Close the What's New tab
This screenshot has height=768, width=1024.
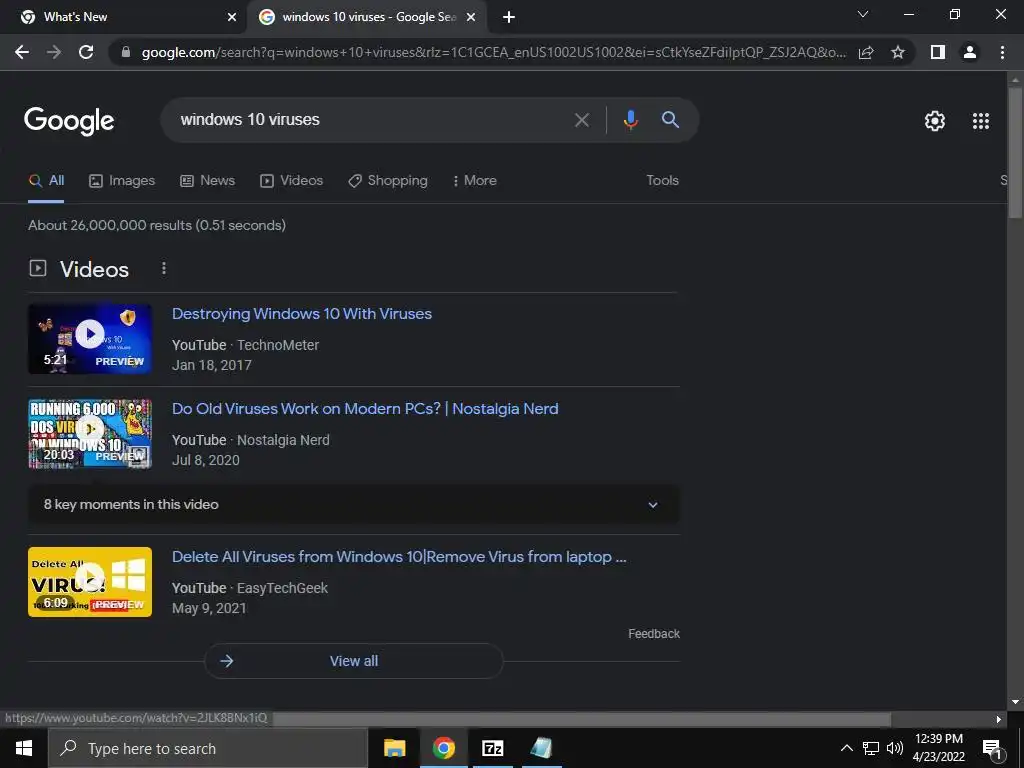232,18
